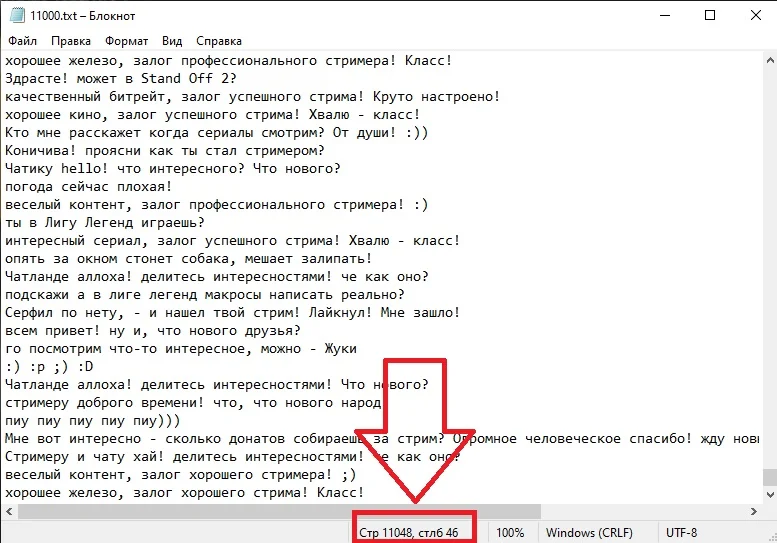This screenshot has width=777, height=543.
Task: Click line 'опять за окном стонет собака'
Action: [x=188, y=259]
